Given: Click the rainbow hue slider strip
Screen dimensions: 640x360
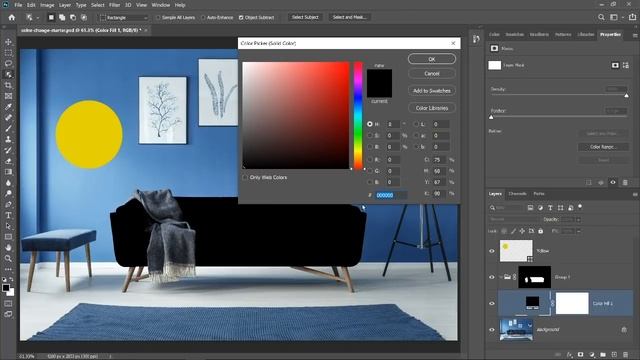Looking at the screenshot, I should (358, 116).
